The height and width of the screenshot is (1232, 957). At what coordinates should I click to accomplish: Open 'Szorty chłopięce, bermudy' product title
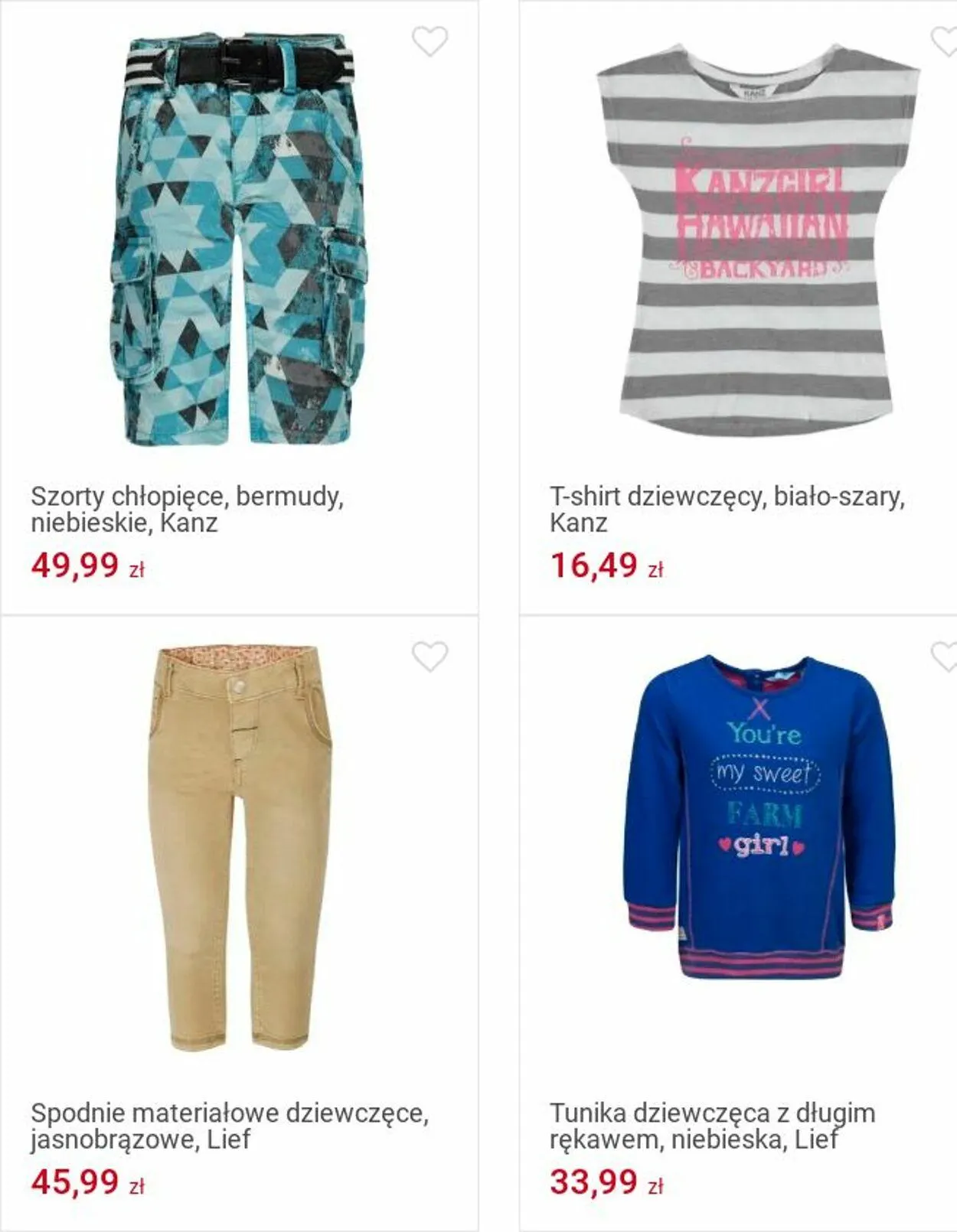pyautogui.click(x=187, y=510)
